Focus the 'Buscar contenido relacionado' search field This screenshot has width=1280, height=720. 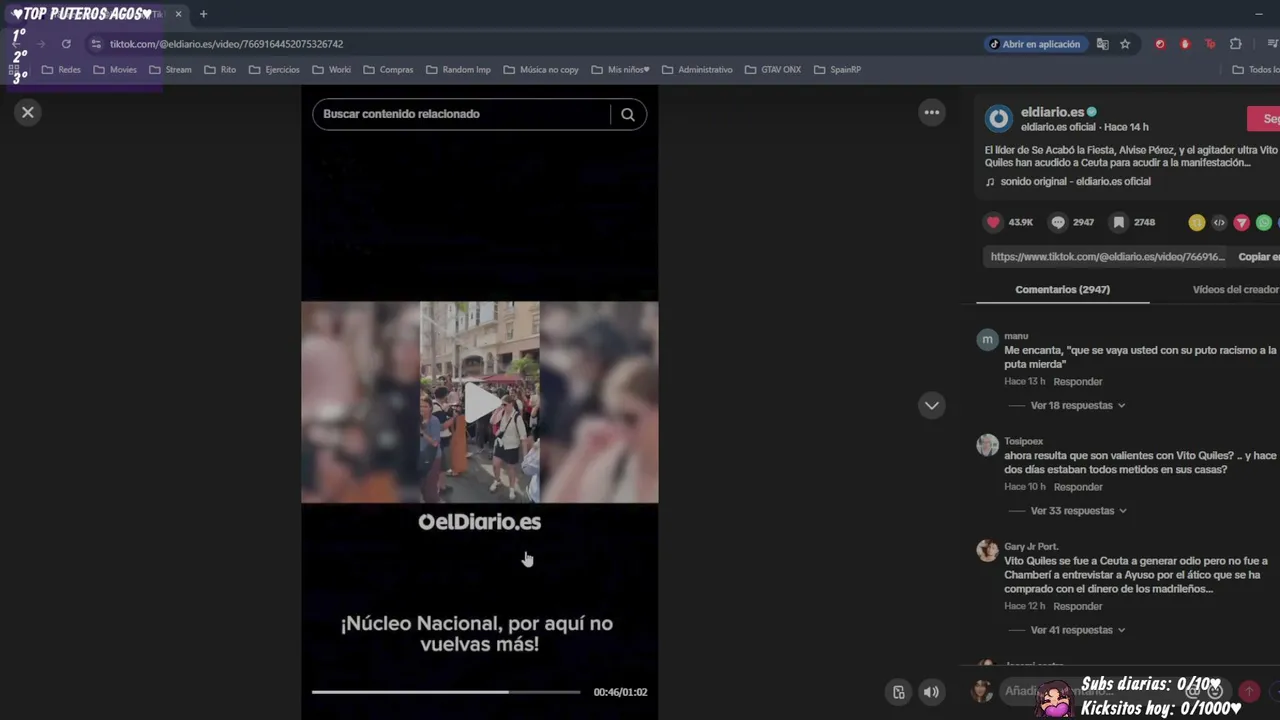click(461, 114)
